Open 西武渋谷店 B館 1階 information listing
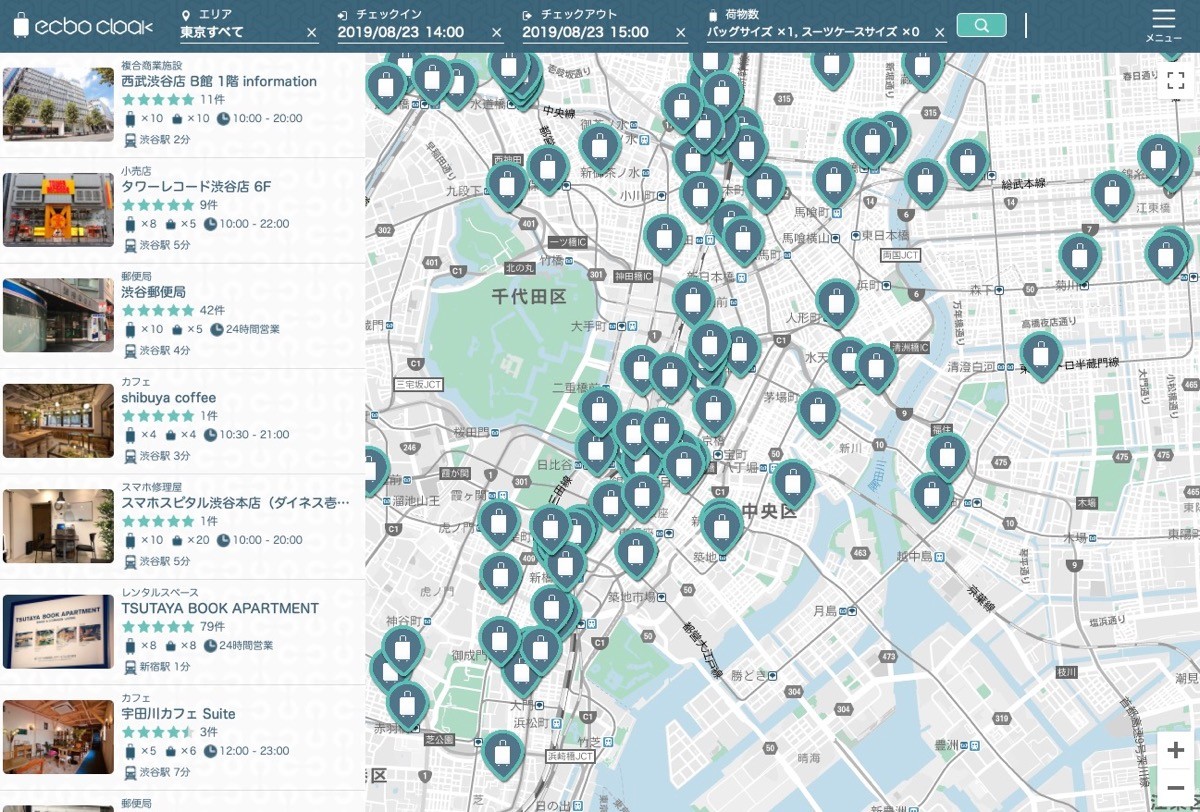 219,82
